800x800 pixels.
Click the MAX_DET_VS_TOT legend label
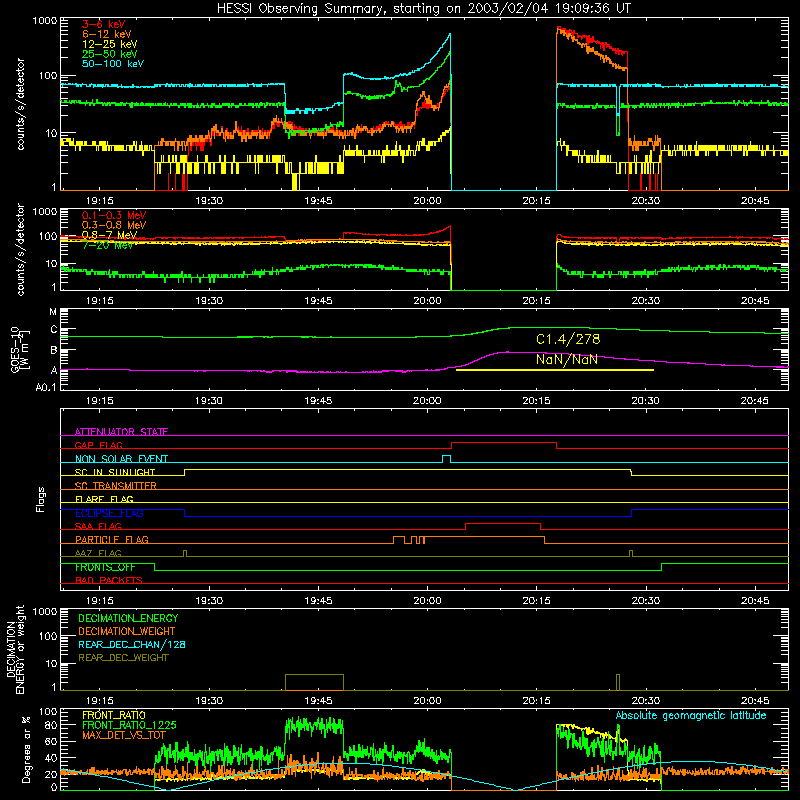coord(124,735)
